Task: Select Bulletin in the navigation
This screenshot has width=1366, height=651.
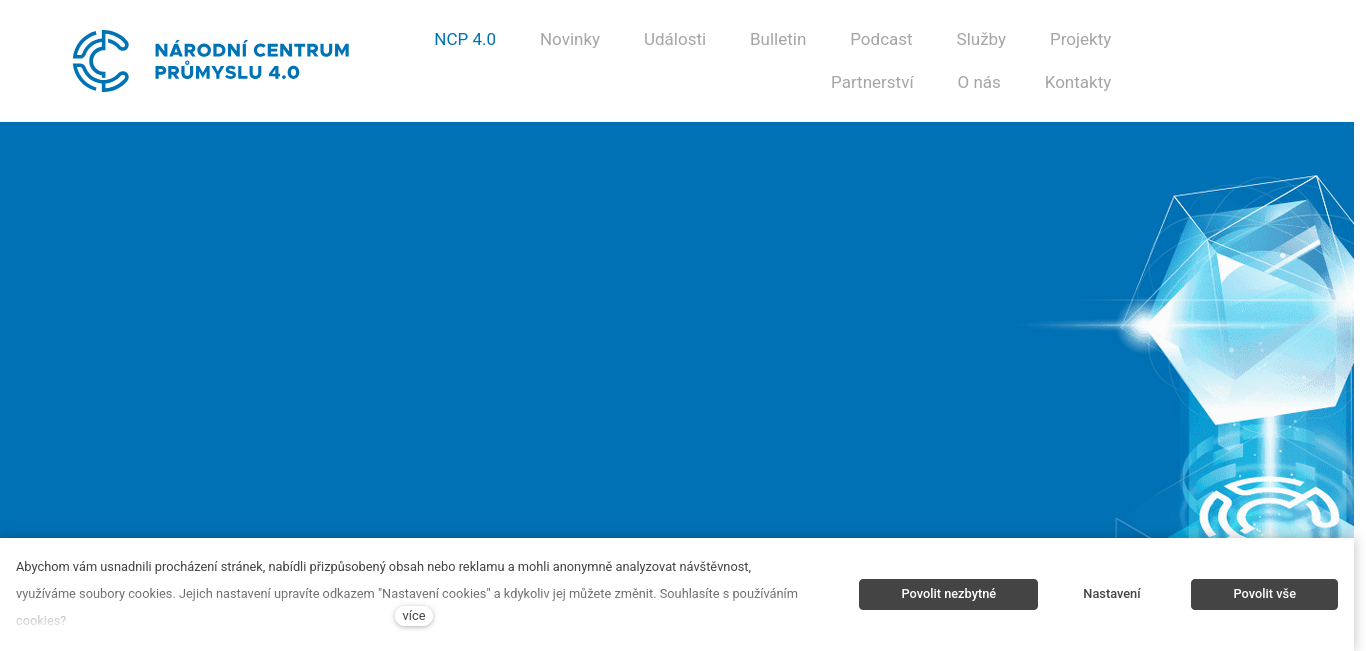Action: [778, 40]
